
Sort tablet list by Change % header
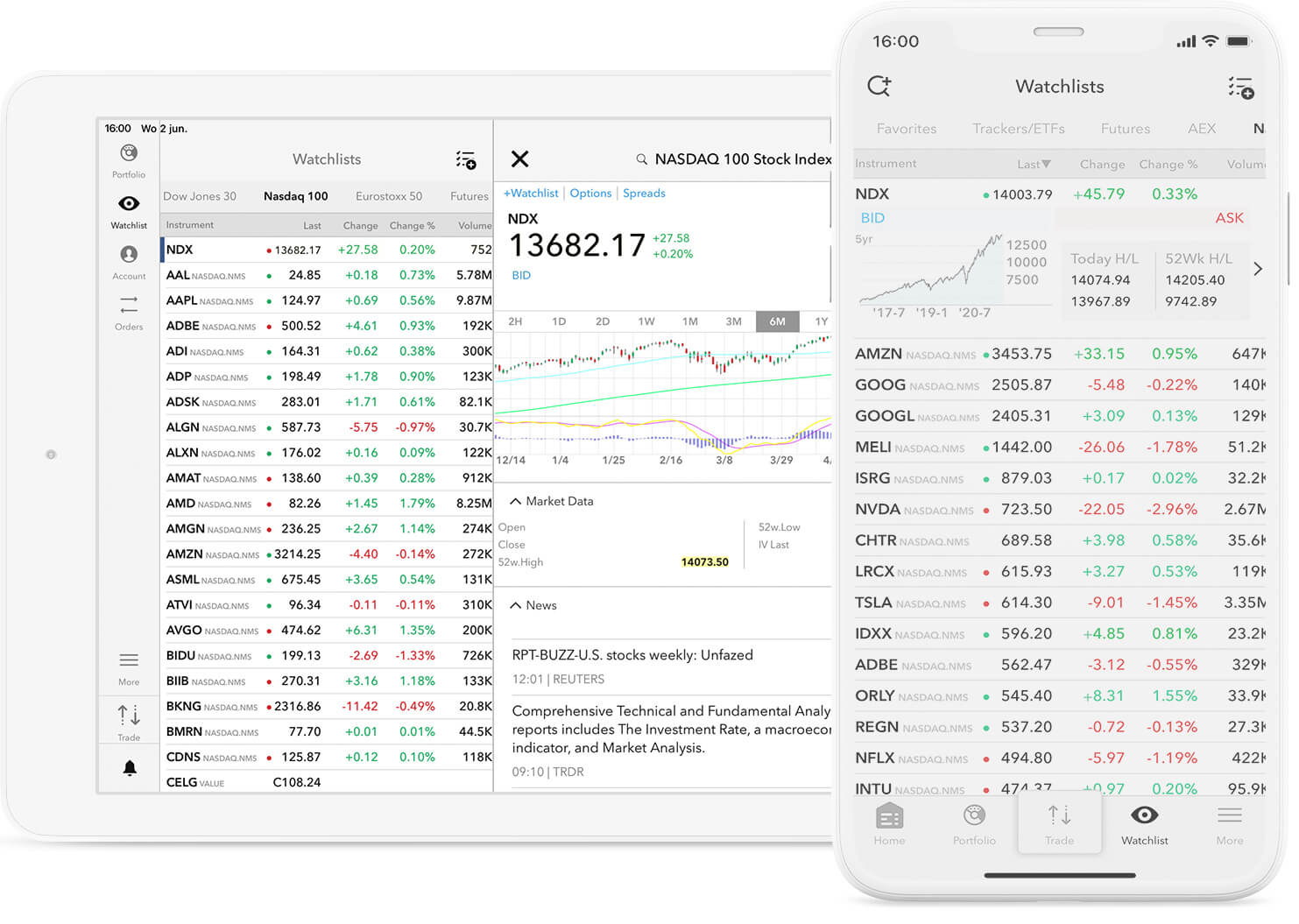[x=412, y=225]
